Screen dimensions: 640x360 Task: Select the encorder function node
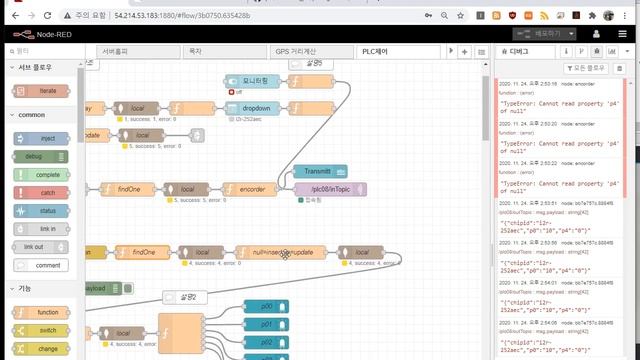249,189
